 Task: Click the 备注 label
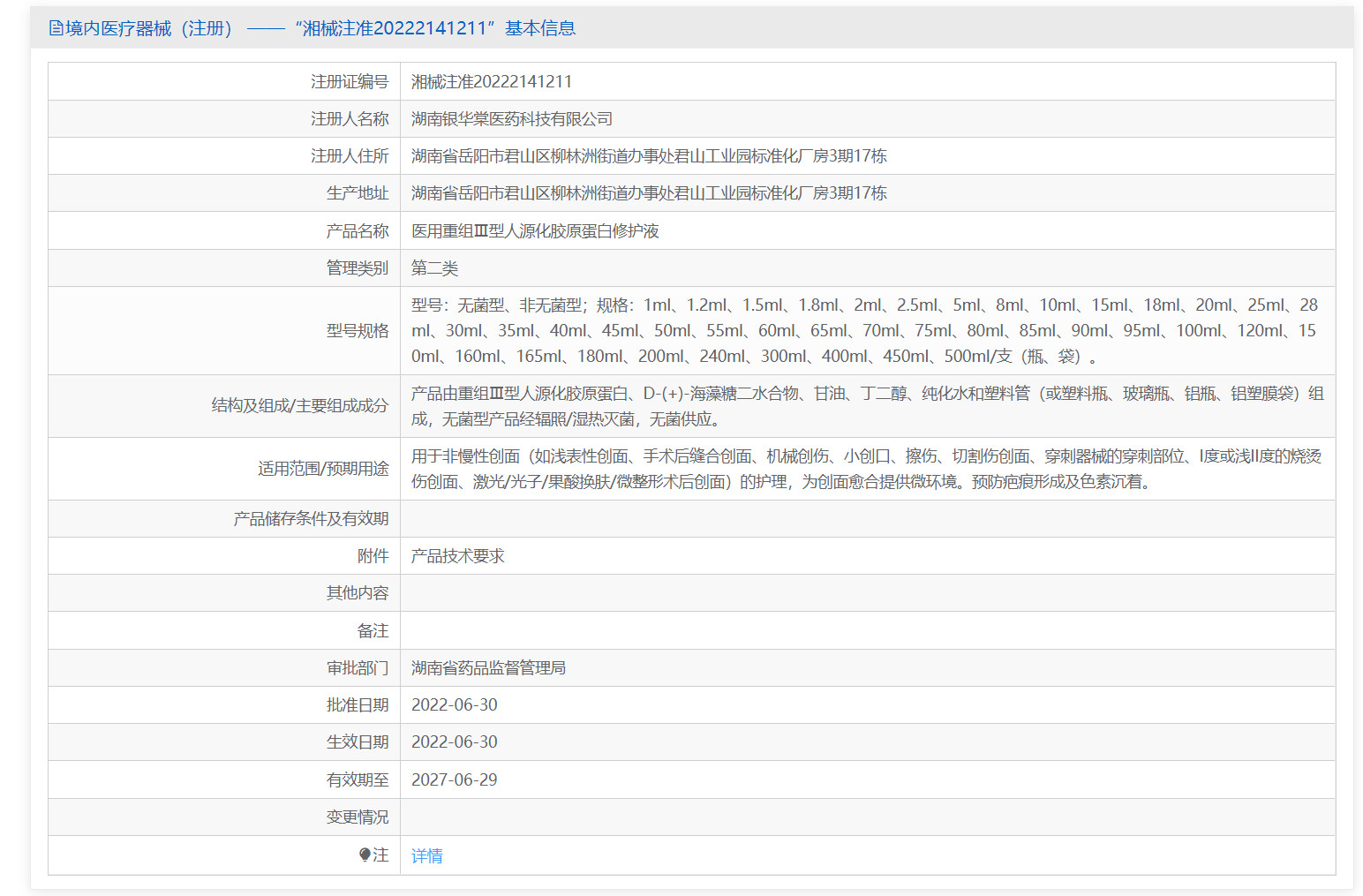[373, 631]
